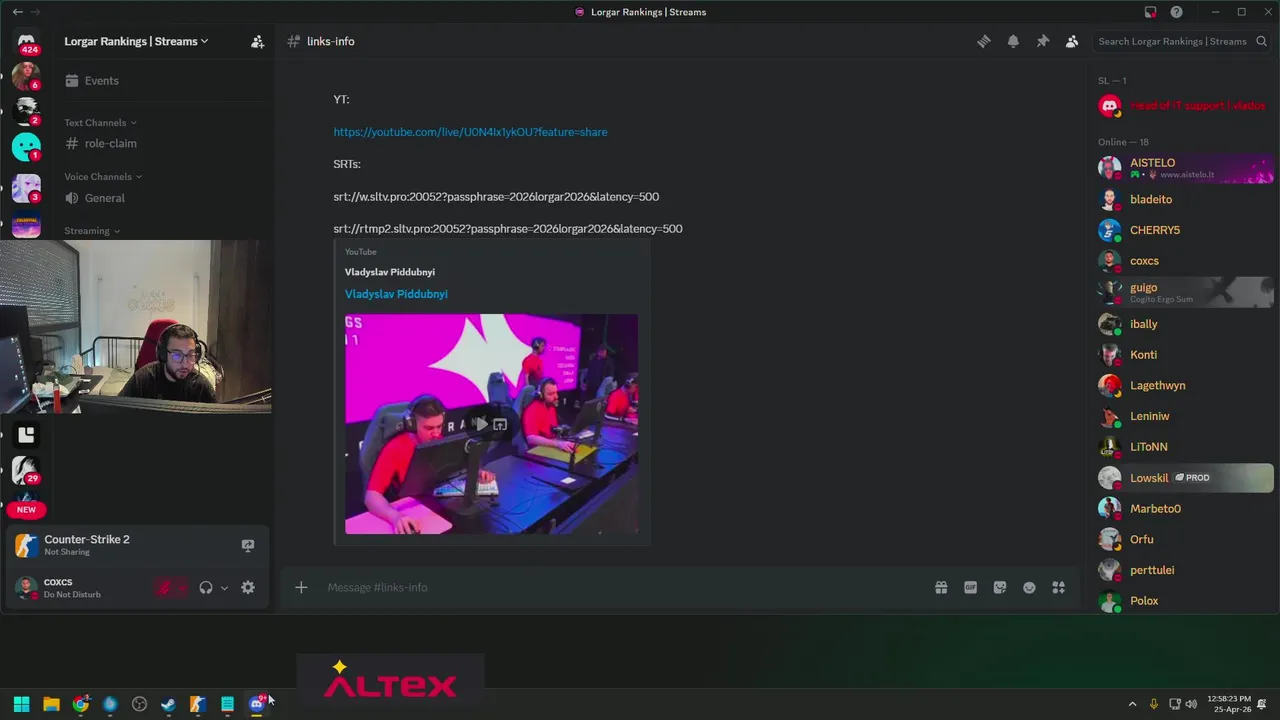Open Google Chrome from the taskbar
The height and width of the screenshot is (720, 1280).
point(80,704)
